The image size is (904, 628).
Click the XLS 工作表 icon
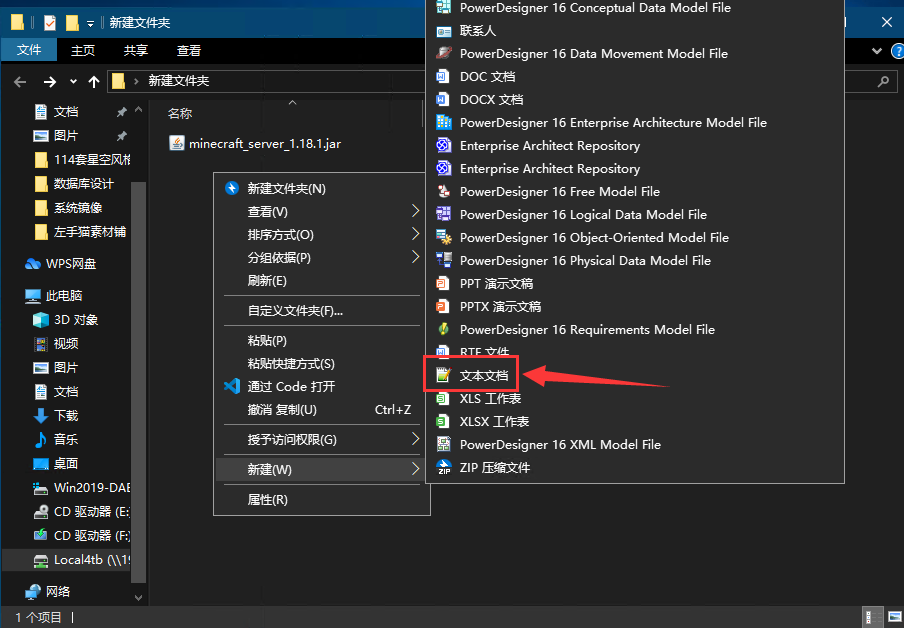point(442,398)
